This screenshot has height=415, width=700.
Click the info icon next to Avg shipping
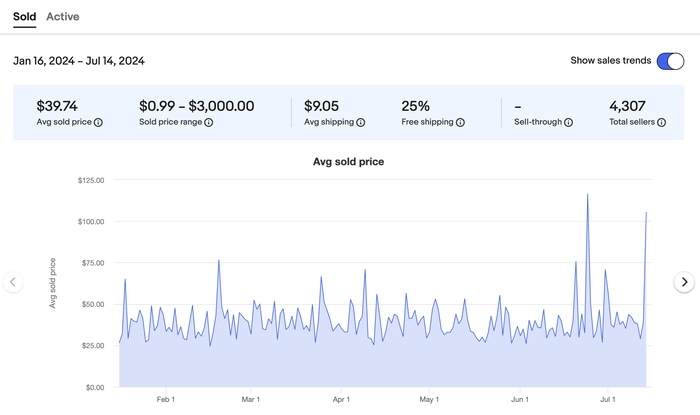pyautogui.click(x=361, y=123)
